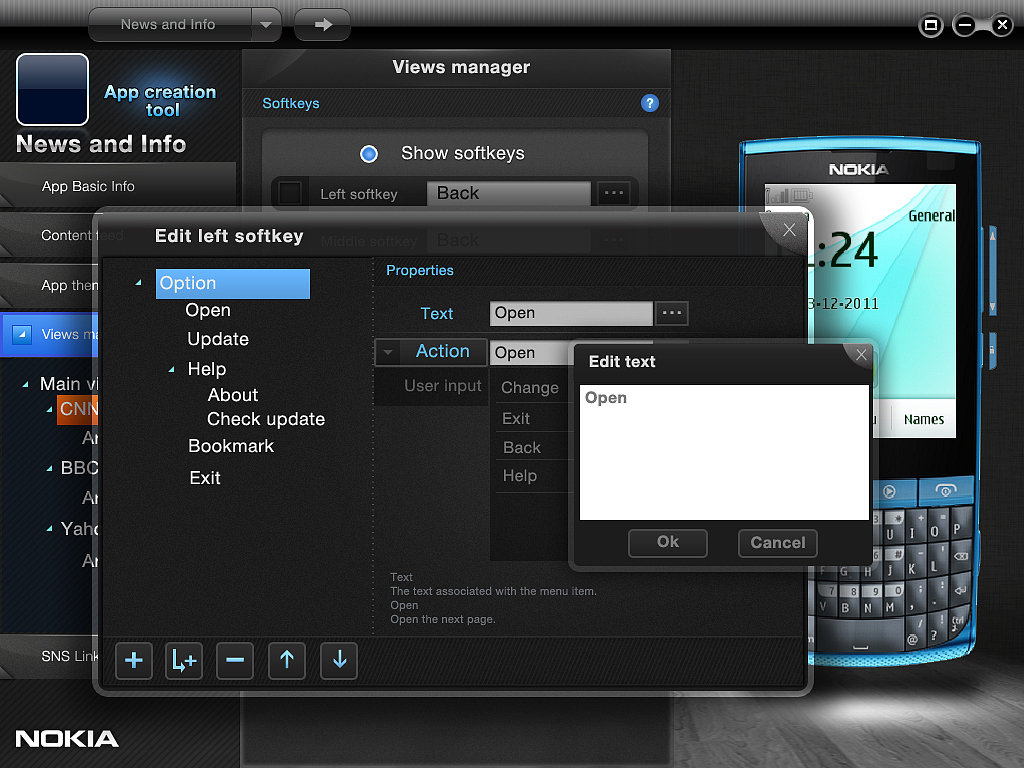
Task: Open Softkeys help question mark icon
Action: (x=649, y=103)
